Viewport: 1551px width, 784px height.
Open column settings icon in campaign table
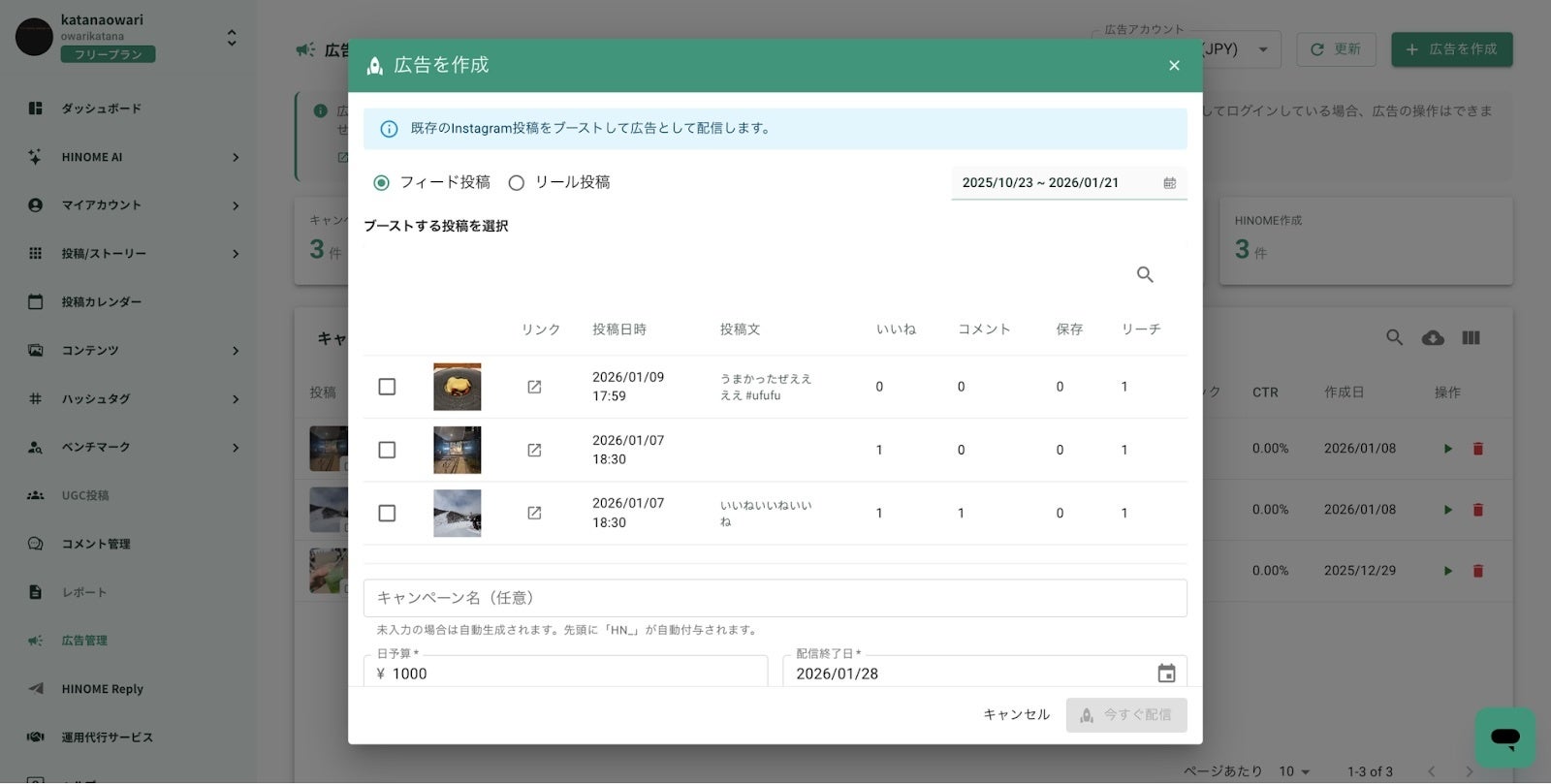(x=1471, y=338)
